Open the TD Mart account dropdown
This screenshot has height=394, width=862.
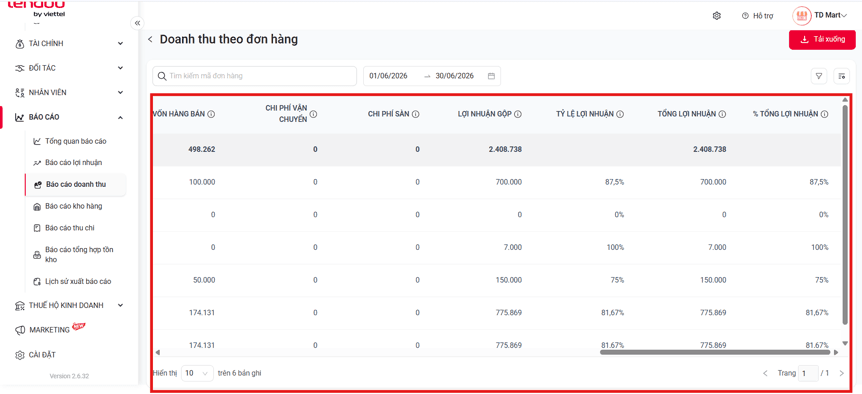(820, 15)
